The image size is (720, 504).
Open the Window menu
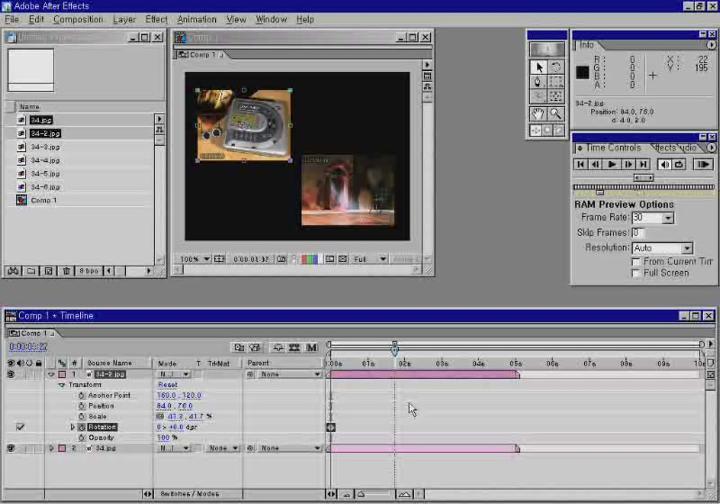click(x=271, y=19)
